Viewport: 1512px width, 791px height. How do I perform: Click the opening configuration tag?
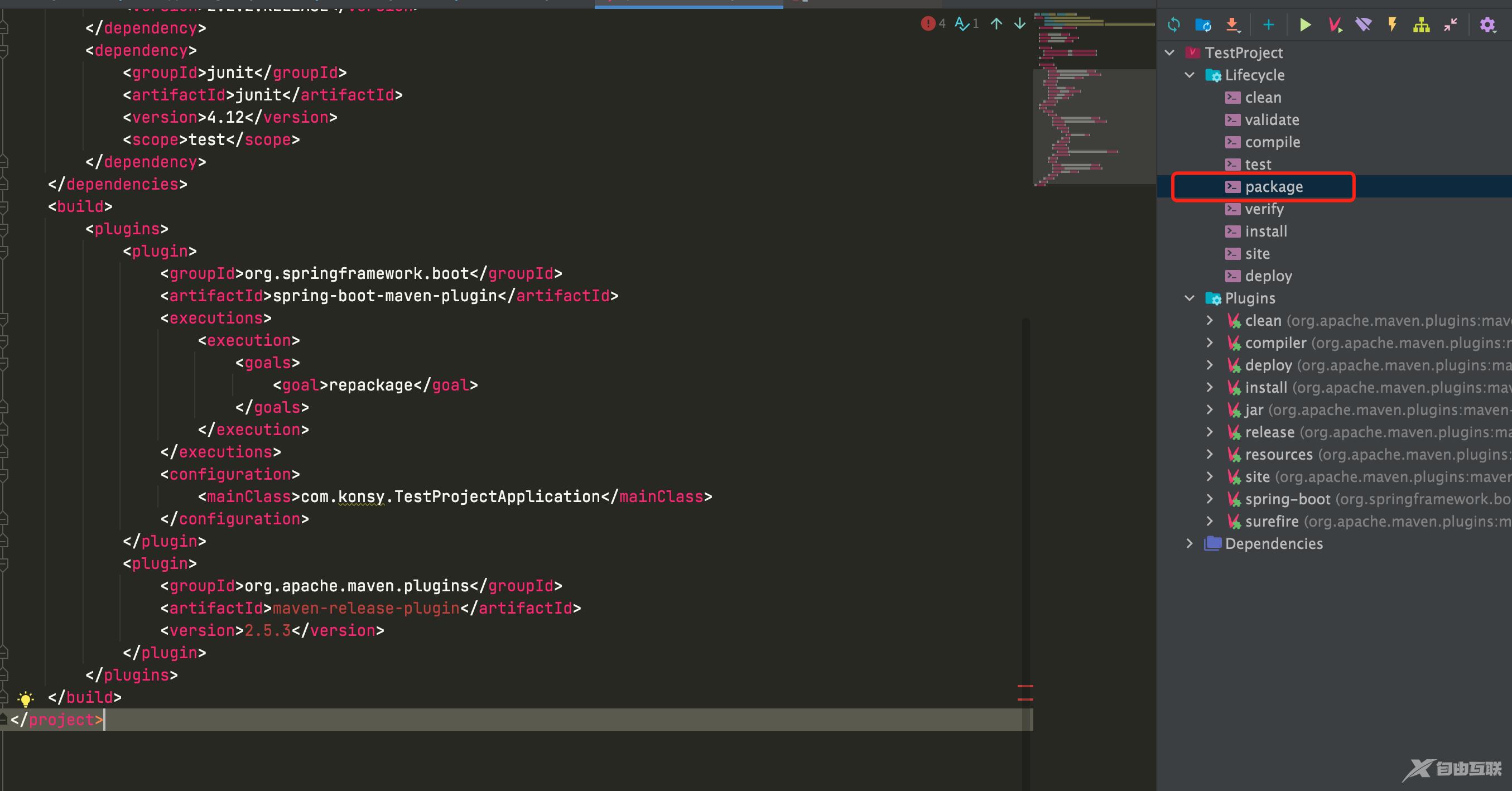[x=230, y=474]
